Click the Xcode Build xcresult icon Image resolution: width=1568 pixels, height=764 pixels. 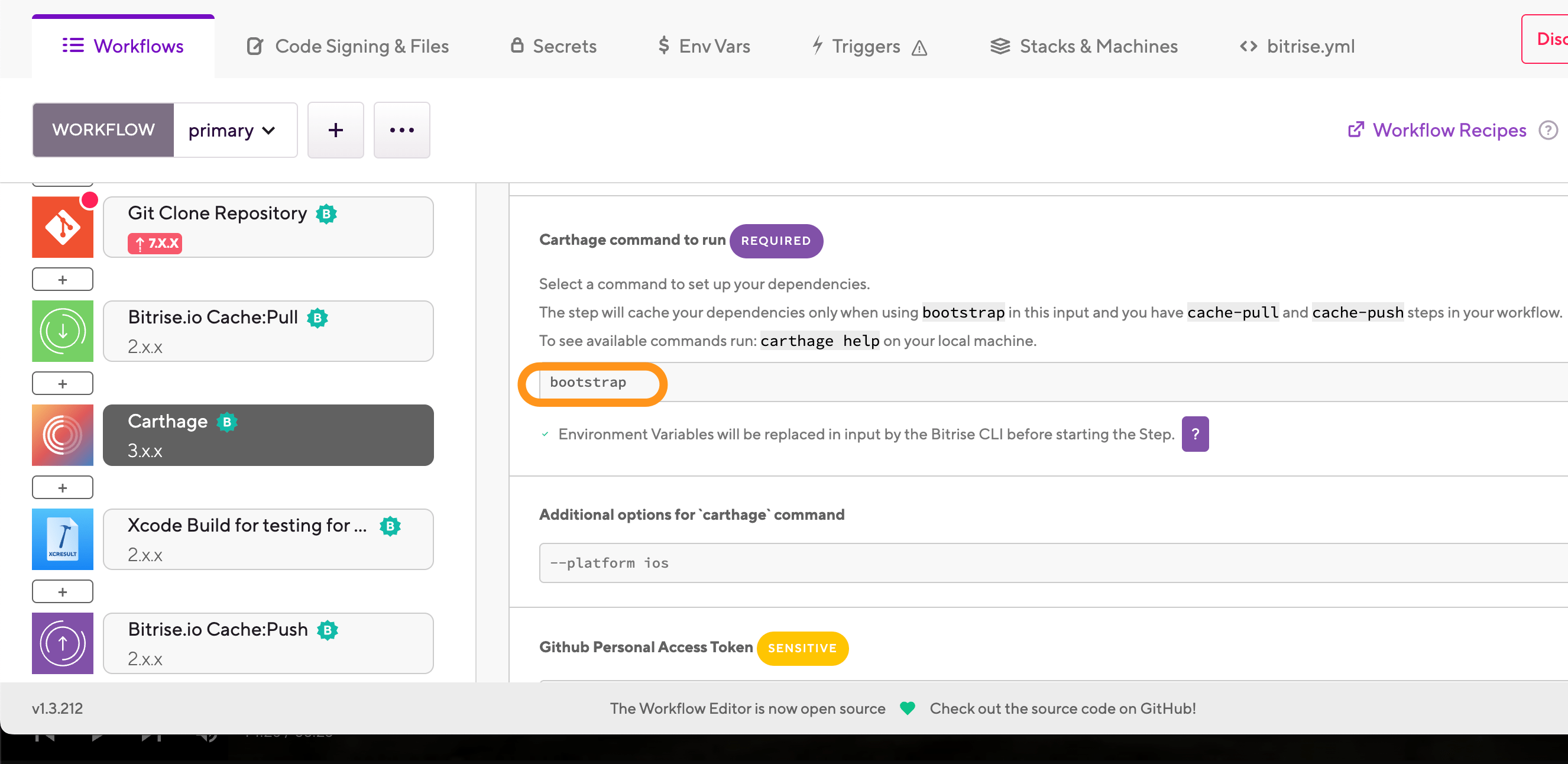coord(63,539)
